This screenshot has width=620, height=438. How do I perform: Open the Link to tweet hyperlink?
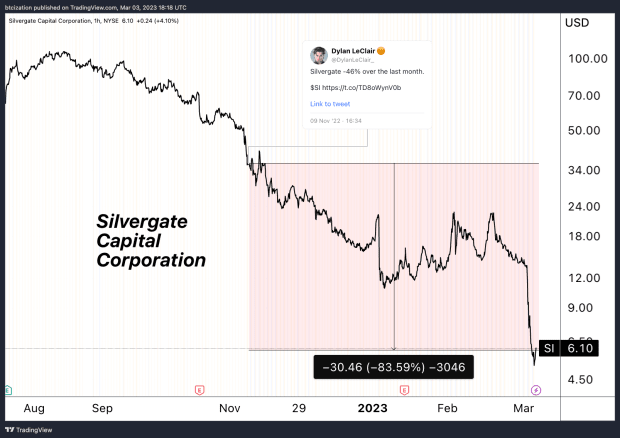(x=329, y=104)
